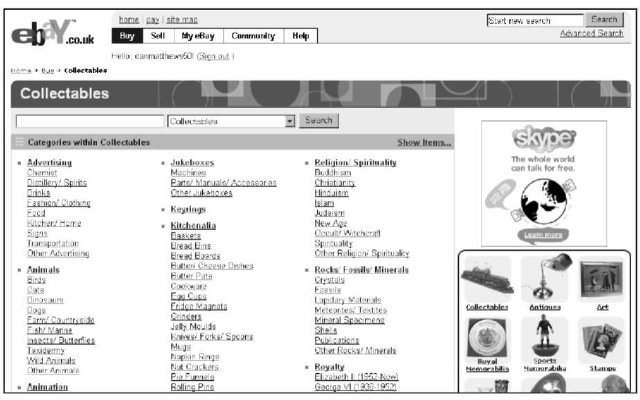Image resolution: width=640 pixels, height=400 pixels.
Task: Open the Royalty category heading
Action: (329, 367)
